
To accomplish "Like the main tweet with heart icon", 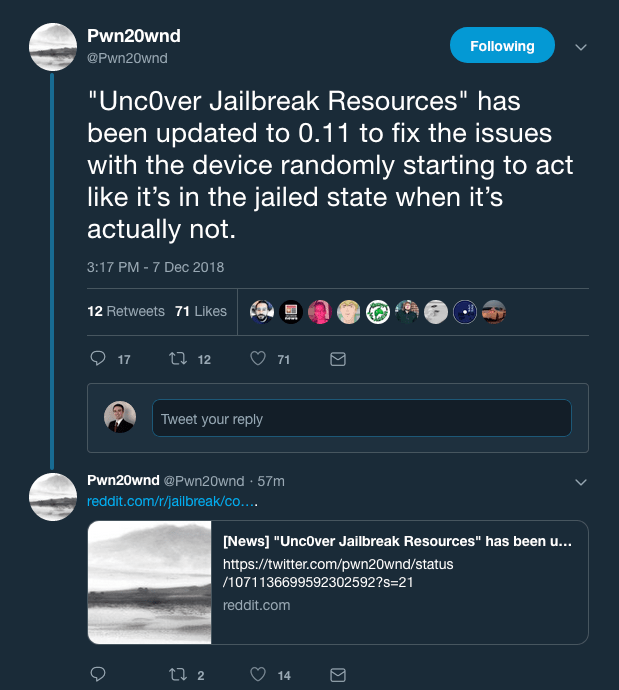I will [258, 359].
